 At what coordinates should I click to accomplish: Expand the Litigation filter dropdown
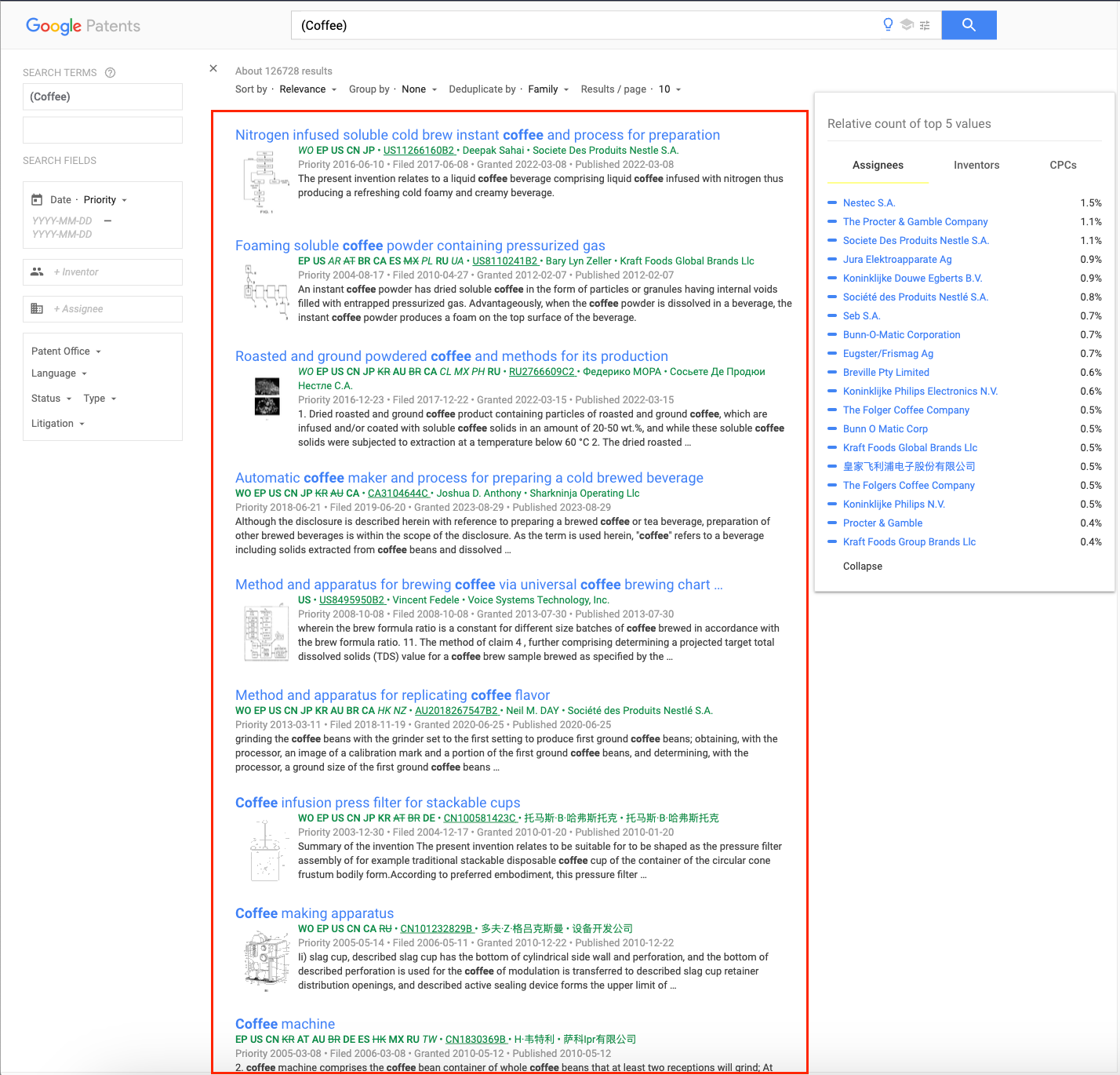[x=58, y=424]
